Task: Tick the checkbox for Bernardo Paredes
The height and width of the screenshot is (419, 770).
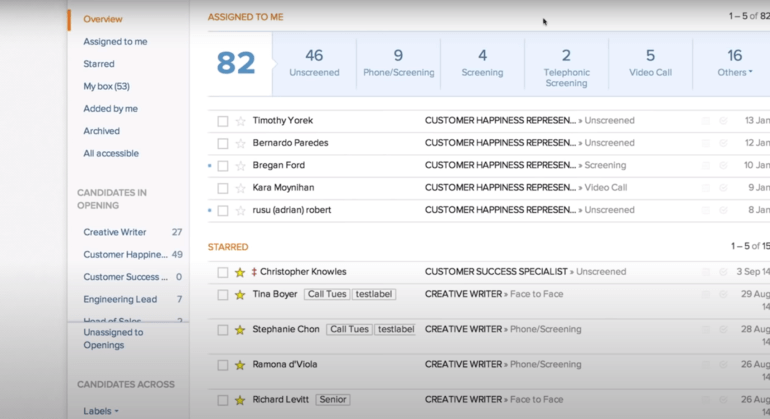Action: pos(222,143)
